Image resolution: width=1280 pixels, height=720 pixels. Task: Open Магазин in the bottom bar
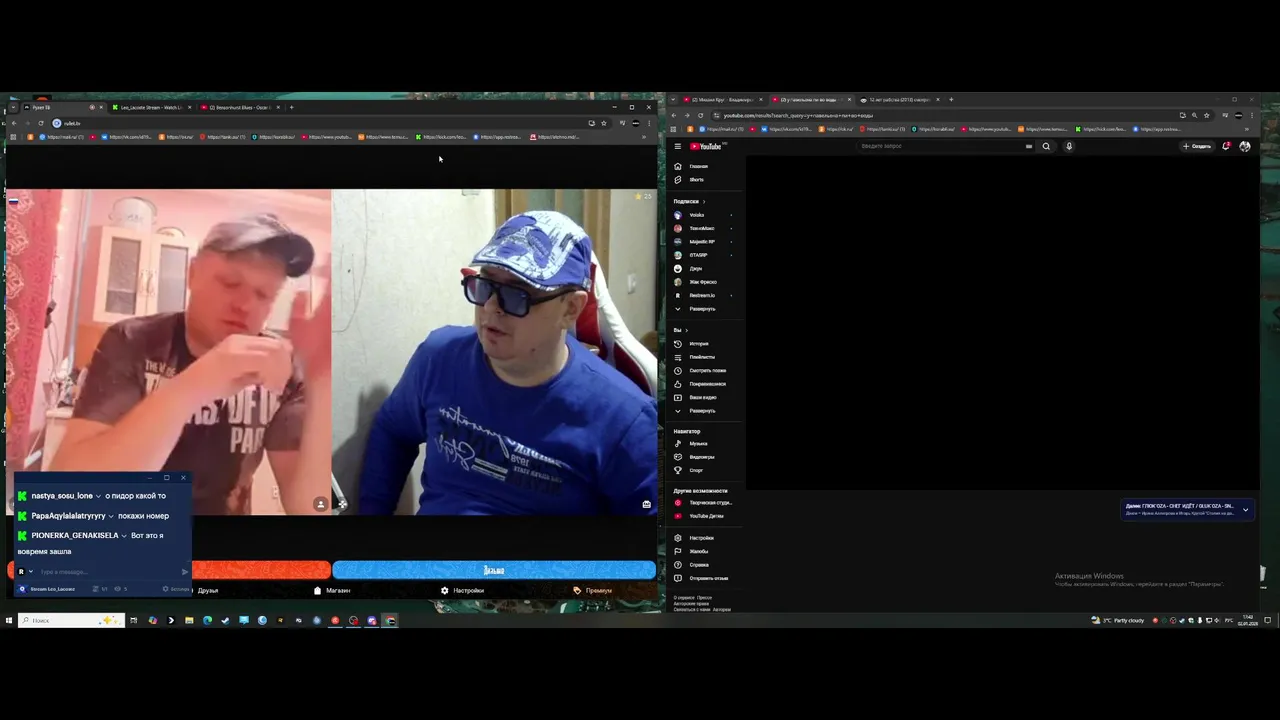click(332, 591)
